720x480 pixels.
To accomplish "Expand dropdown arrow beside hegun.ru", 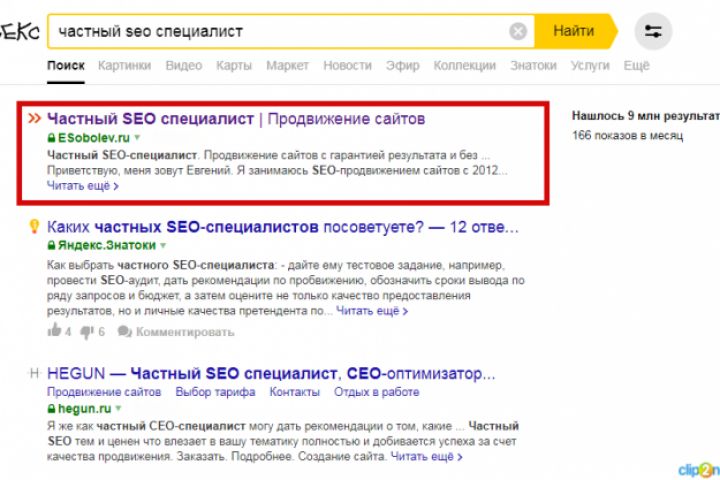I will tap(118, 409).
